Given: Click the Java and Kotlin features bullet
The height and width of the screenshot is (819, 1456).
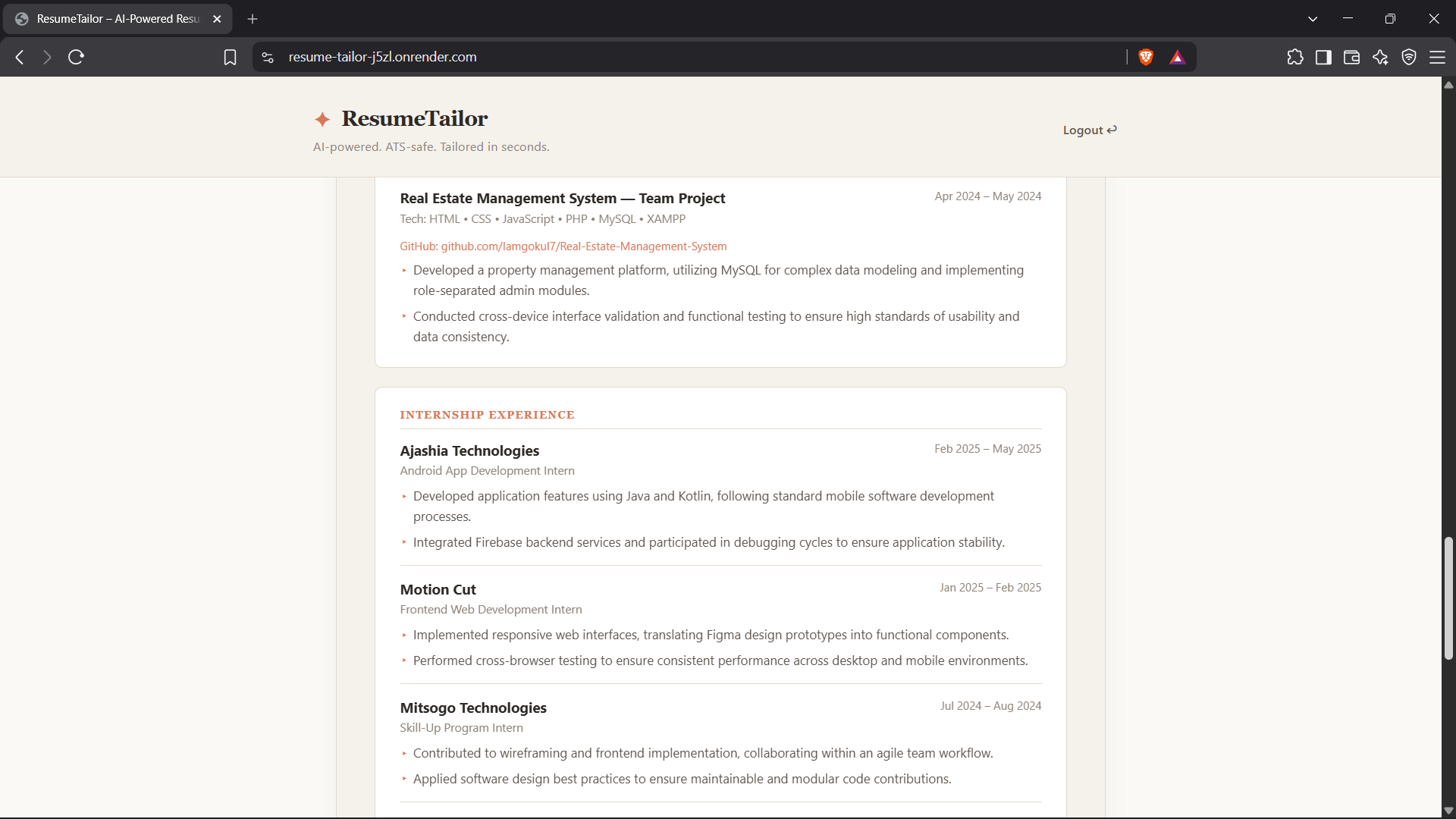Looking at the screenshot, I should pyautogui.click(x=703, y=507).
